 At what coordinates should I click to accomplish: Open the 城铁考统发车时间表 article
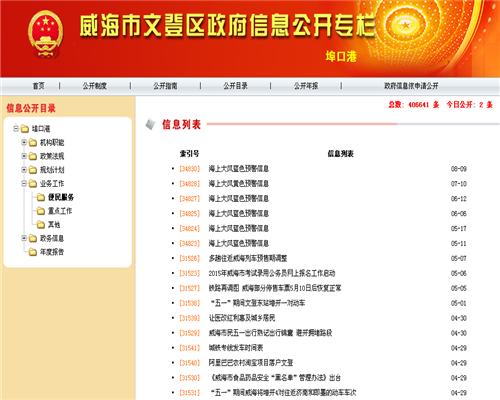coord(236,348)
